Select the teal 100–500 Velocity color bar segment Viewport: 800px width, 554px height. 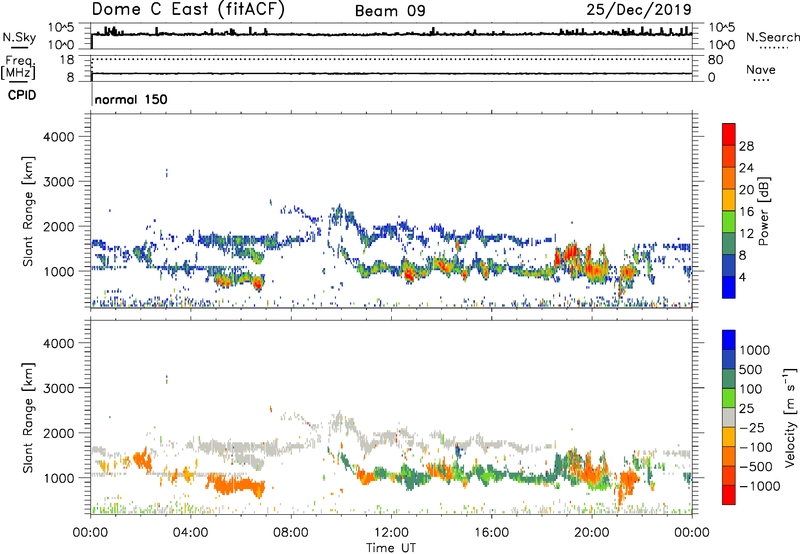729,379
